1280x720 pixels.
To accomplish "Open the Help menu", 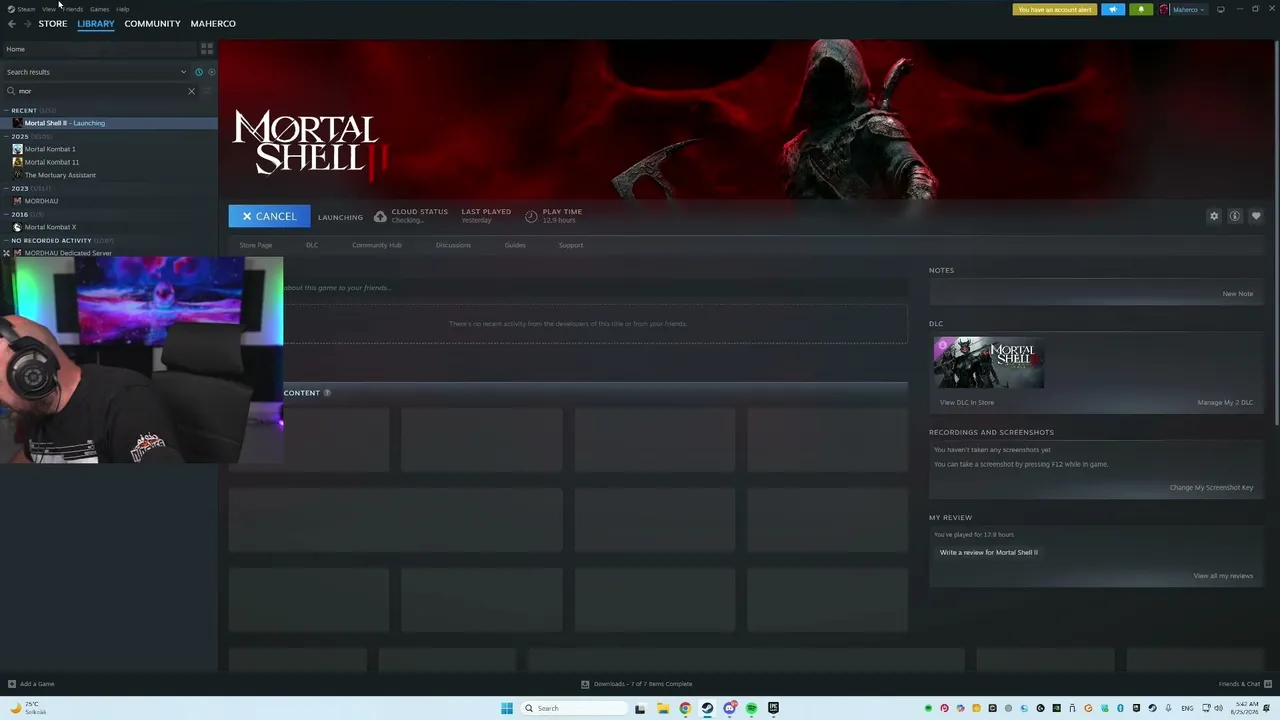I will (x=123, y=9).
